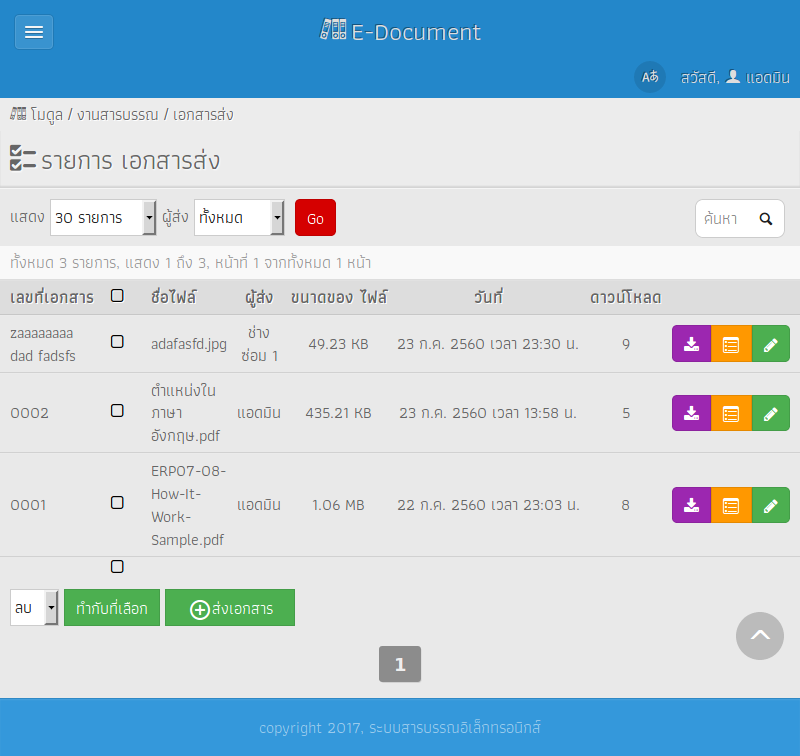Toggle the checkbox below the table

click(117, 567)
